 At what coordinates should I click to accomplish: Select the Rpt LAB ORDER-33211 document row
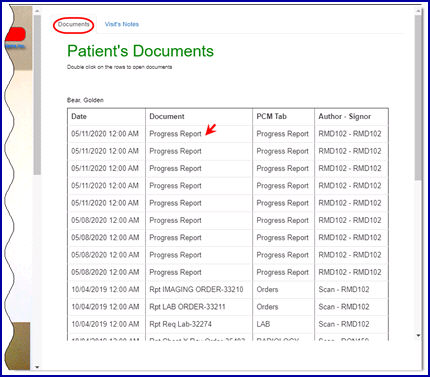228,307
